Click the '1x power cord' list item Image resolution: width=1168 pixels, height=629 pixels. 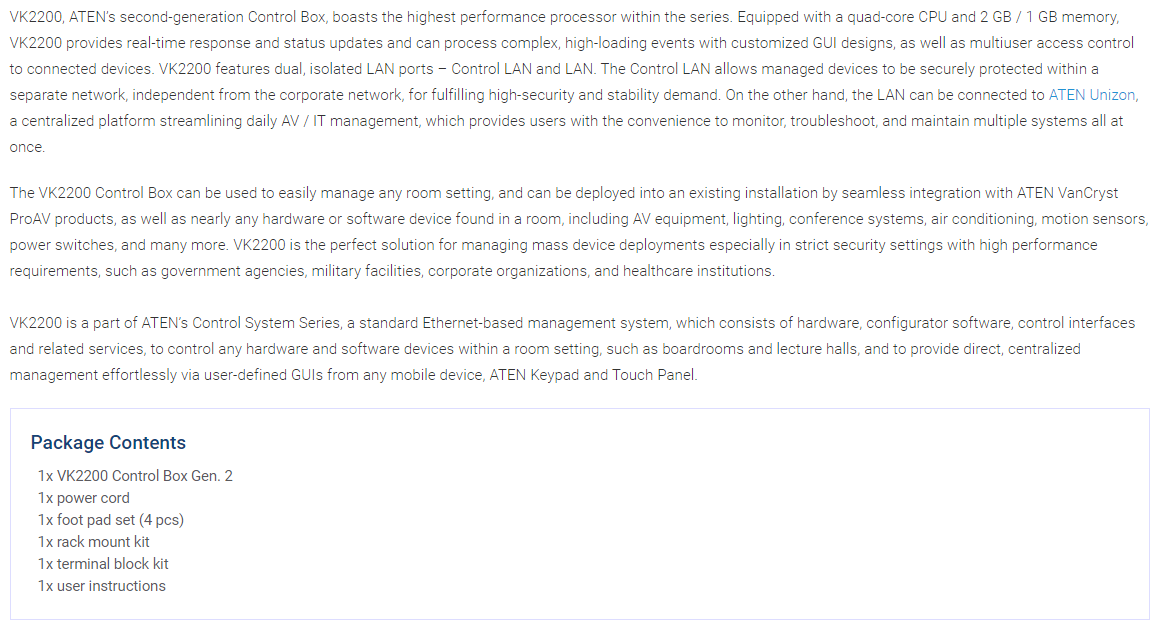84,498
